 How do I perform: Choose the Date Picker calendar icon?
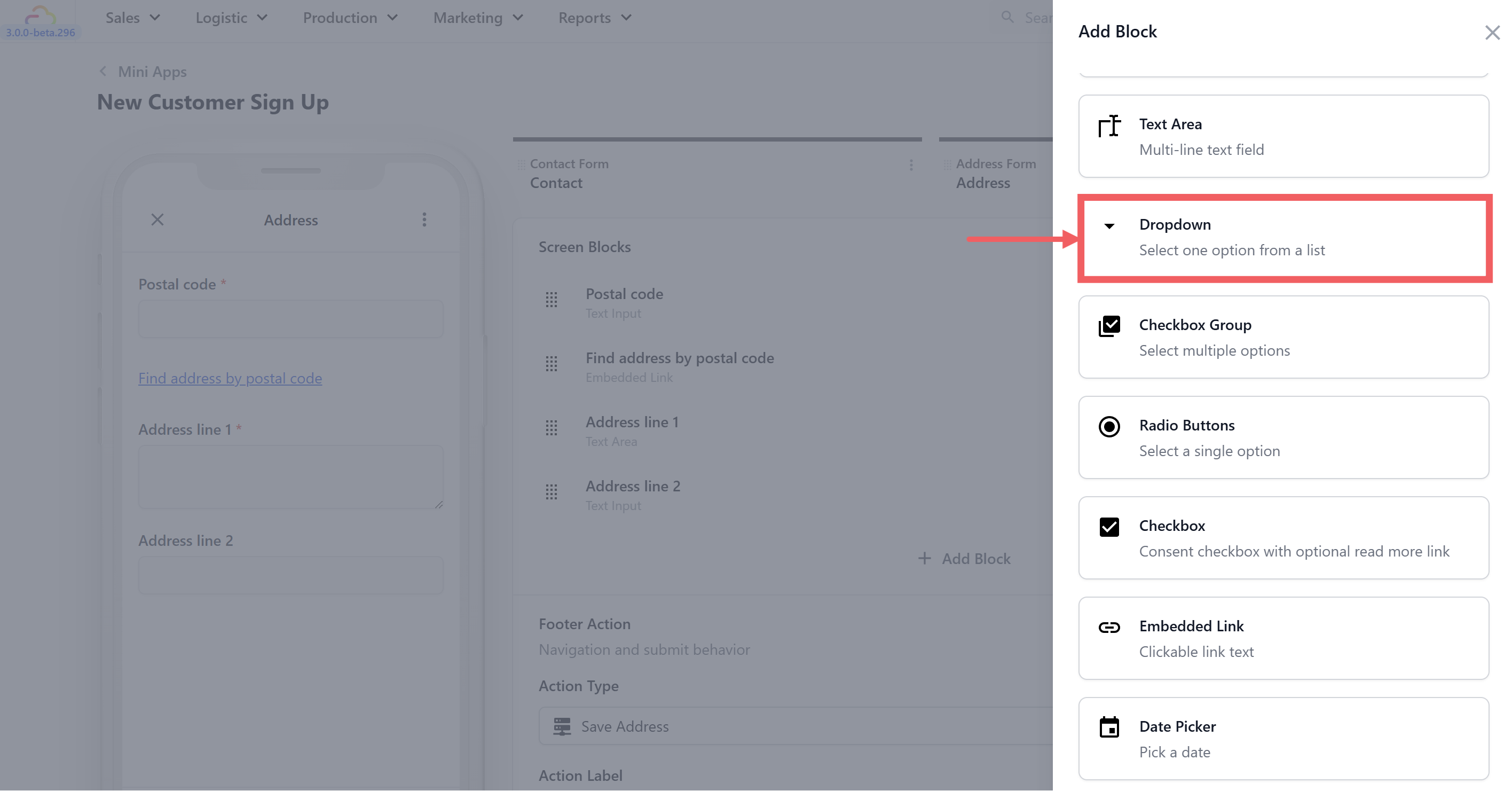tap(1109, 728)
